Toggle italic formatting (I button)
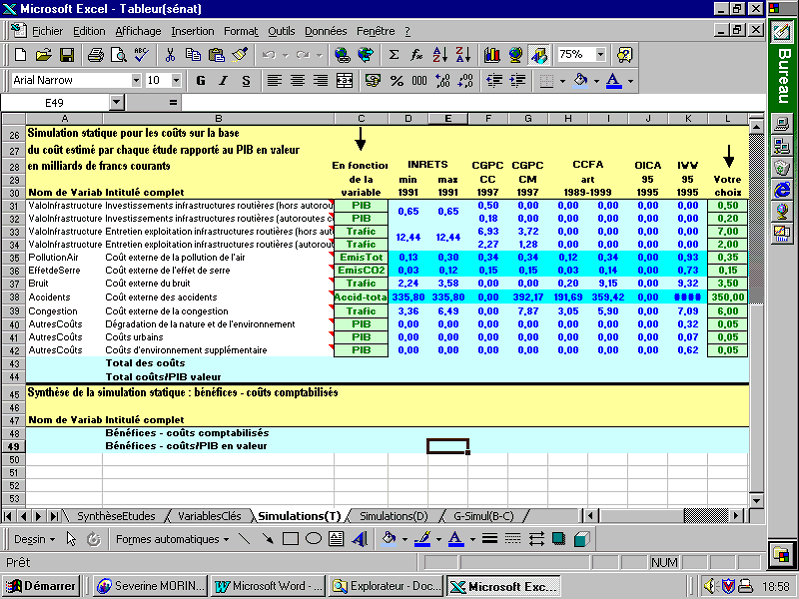The image size is (799, 599). (x=222, y=80)
